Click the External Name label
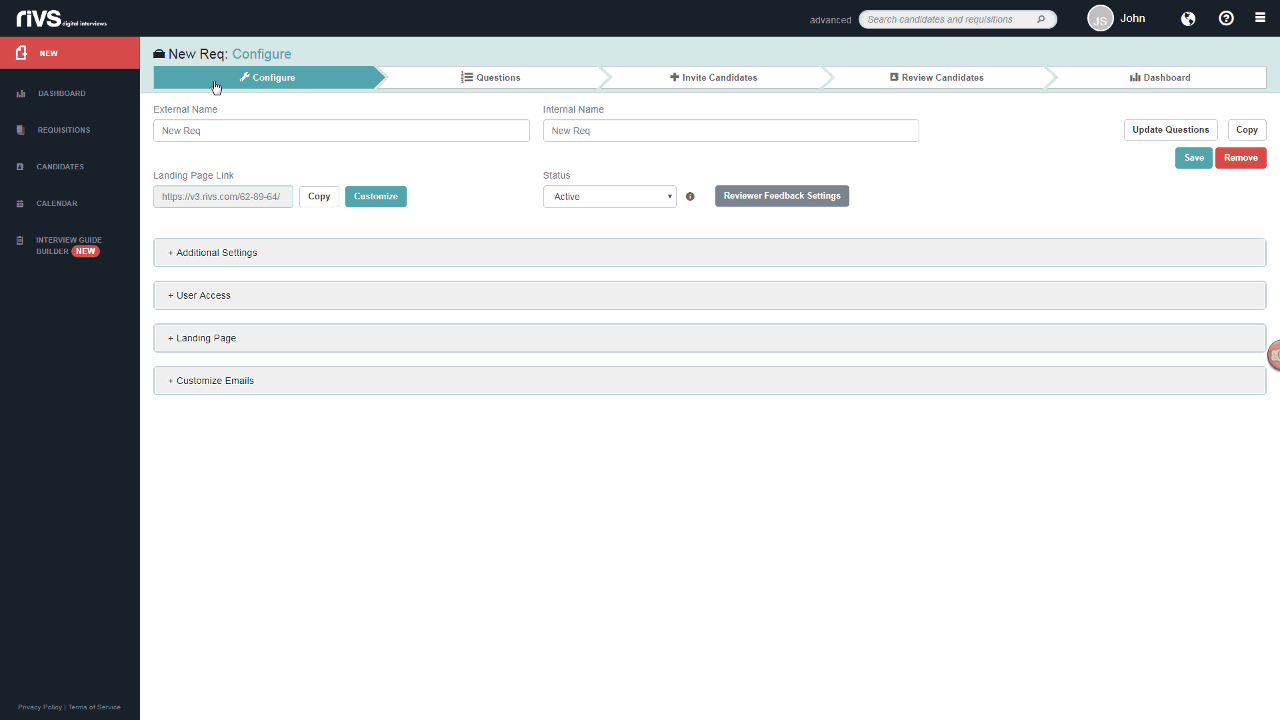Viewport: 1280px width, 720px height. [x=185, y=110]
